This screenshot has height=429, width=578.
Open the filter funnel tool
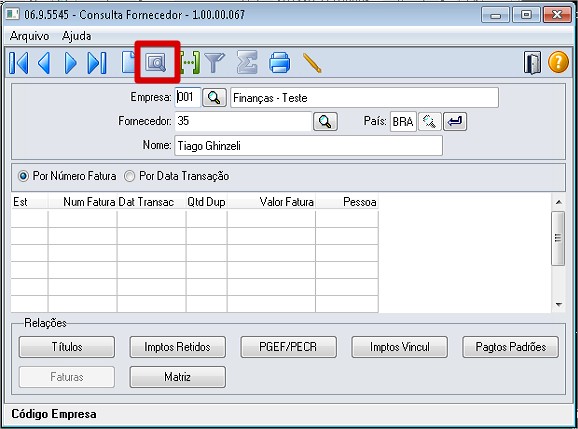pyautogui.click(x=215, y=63)
